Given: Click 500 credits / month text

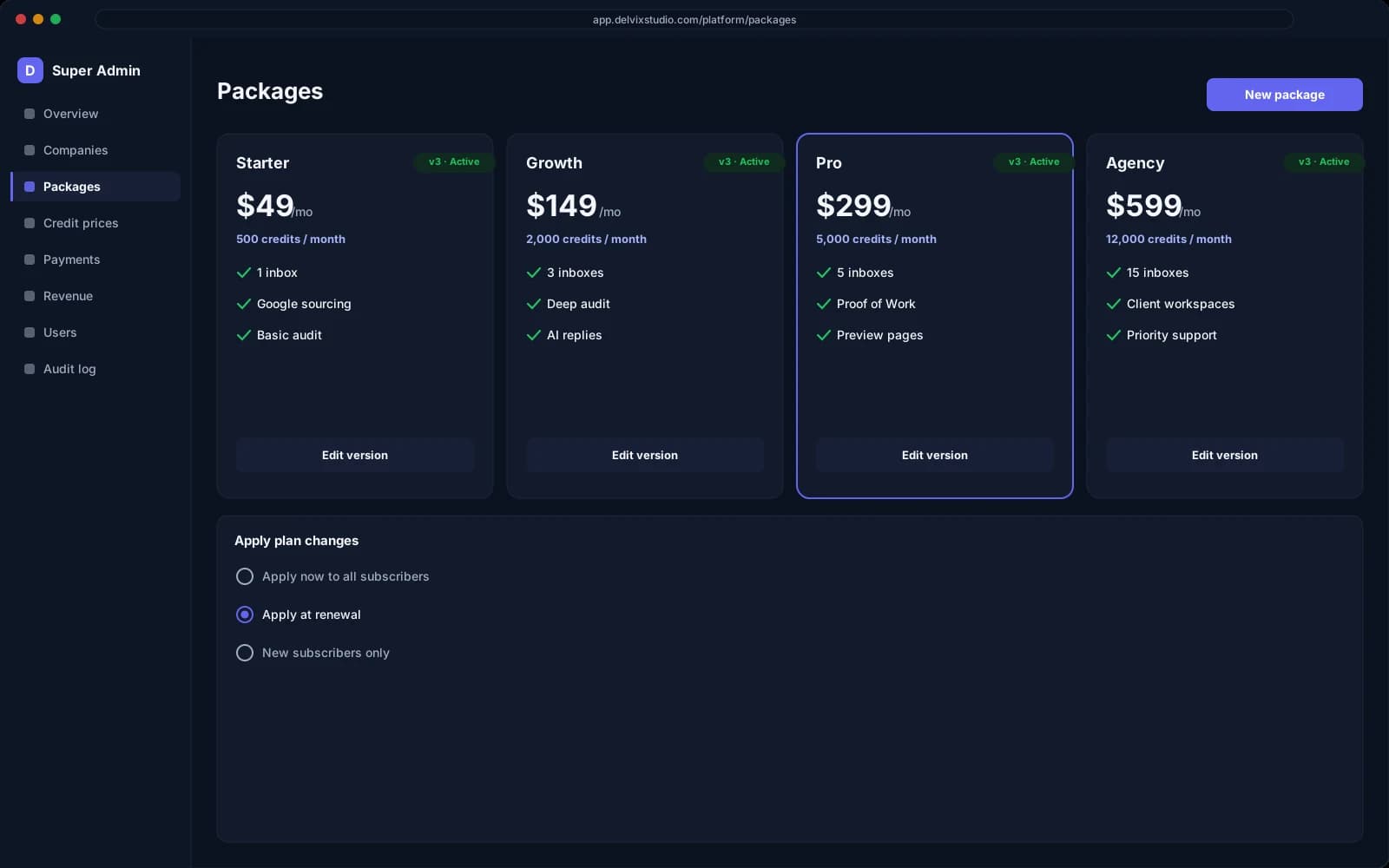Looking at the screenshot, I should pos(291,239).
